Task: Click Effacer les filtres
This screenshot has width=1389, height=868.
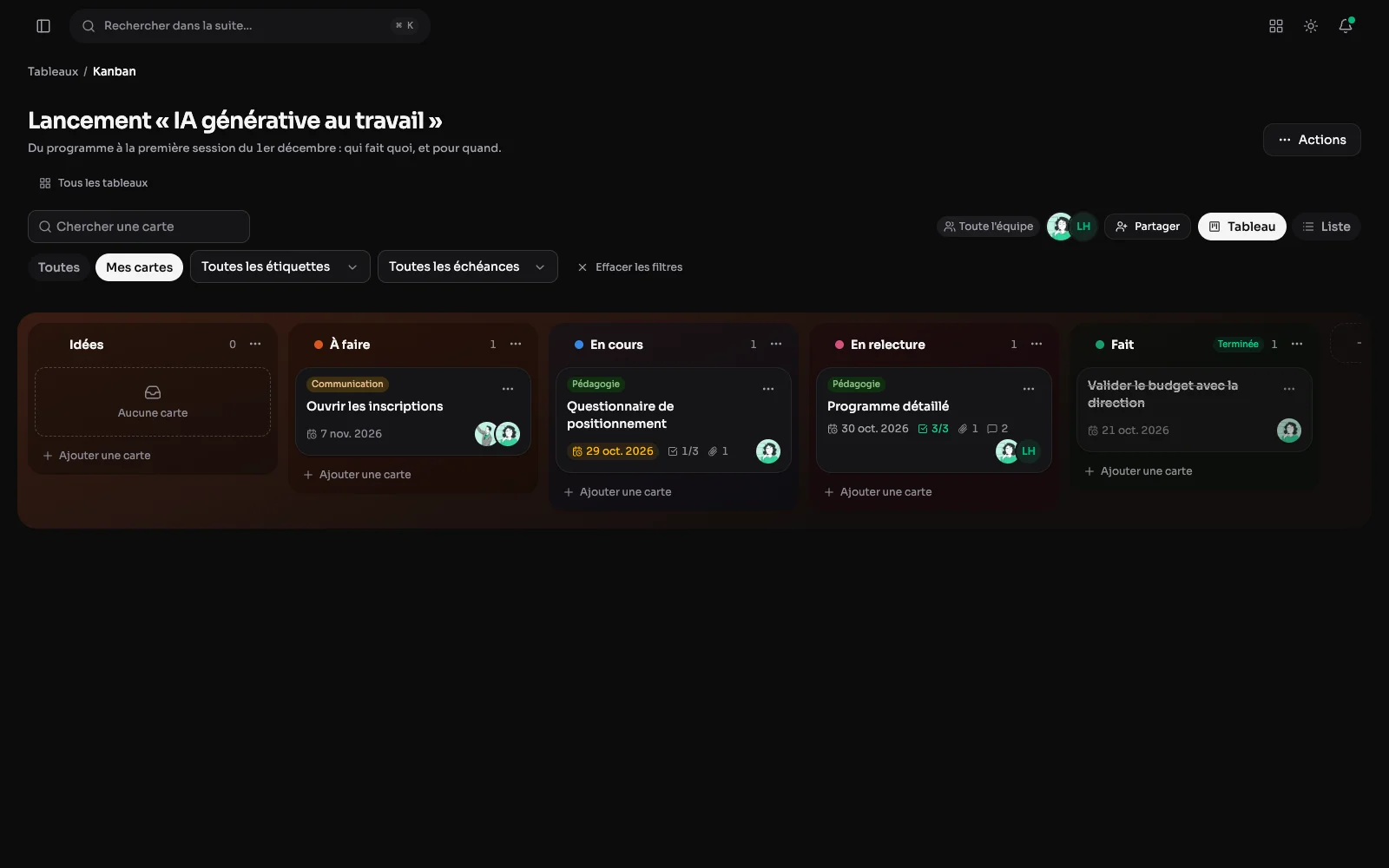Action: 630,267
